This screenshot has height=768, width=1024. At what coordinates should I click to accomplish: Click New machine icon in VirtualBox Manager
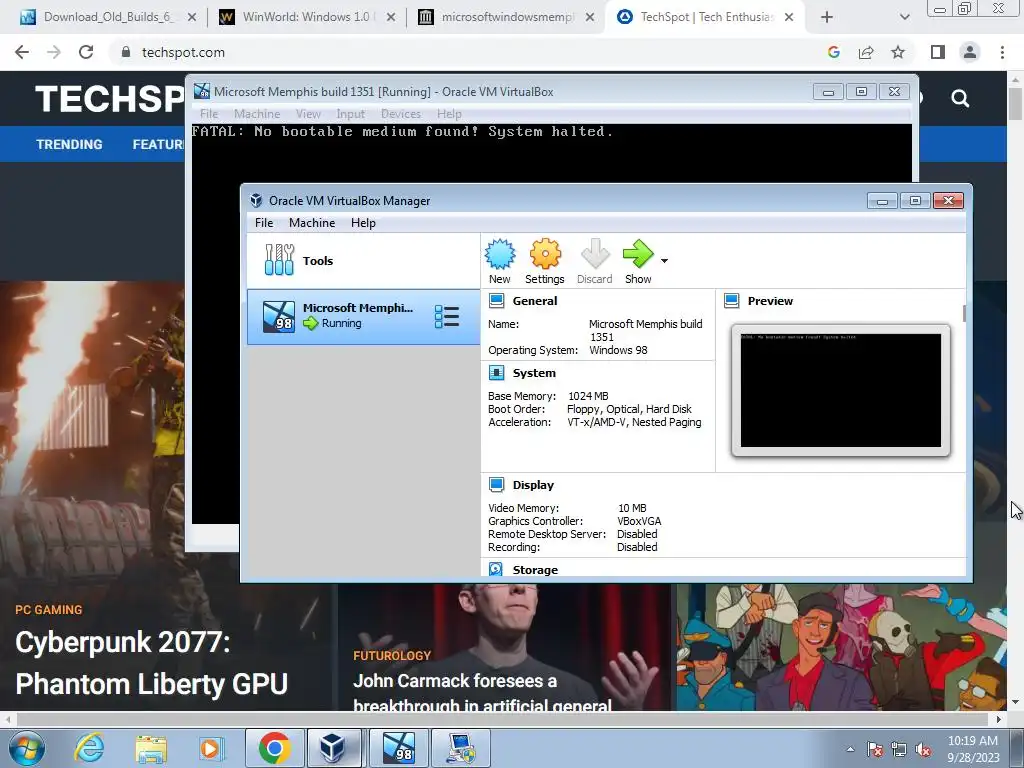(500, 261)
